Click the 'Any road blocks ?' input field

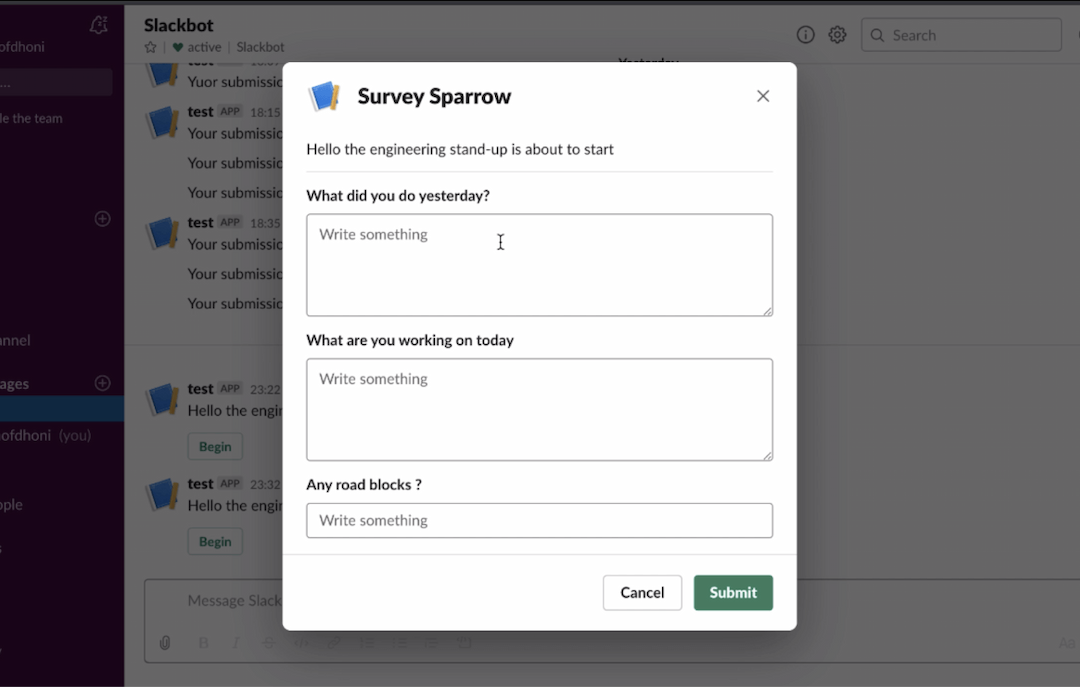coord(539,520)
